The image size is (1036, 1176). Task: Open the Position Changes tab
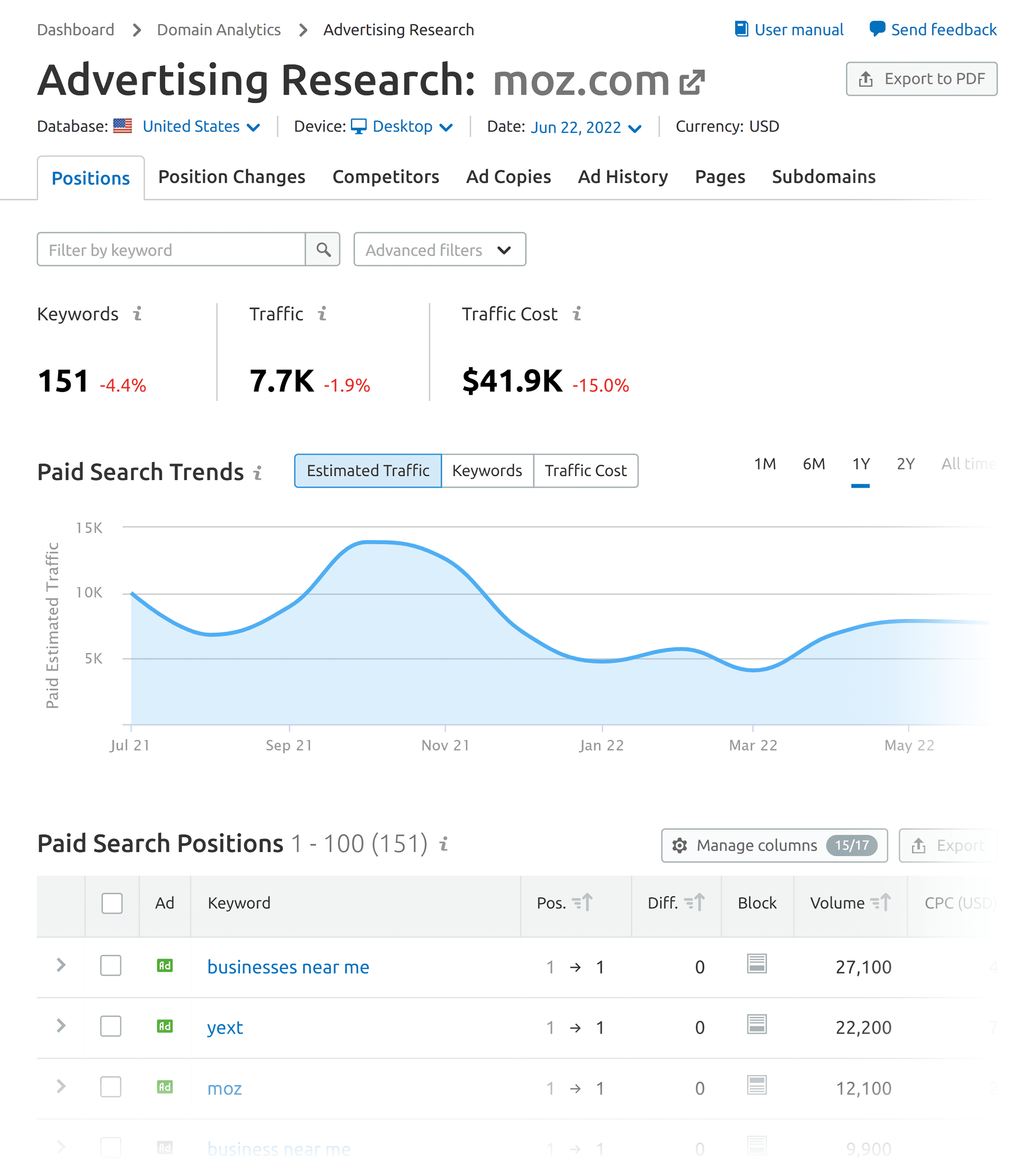pos(231,176)
